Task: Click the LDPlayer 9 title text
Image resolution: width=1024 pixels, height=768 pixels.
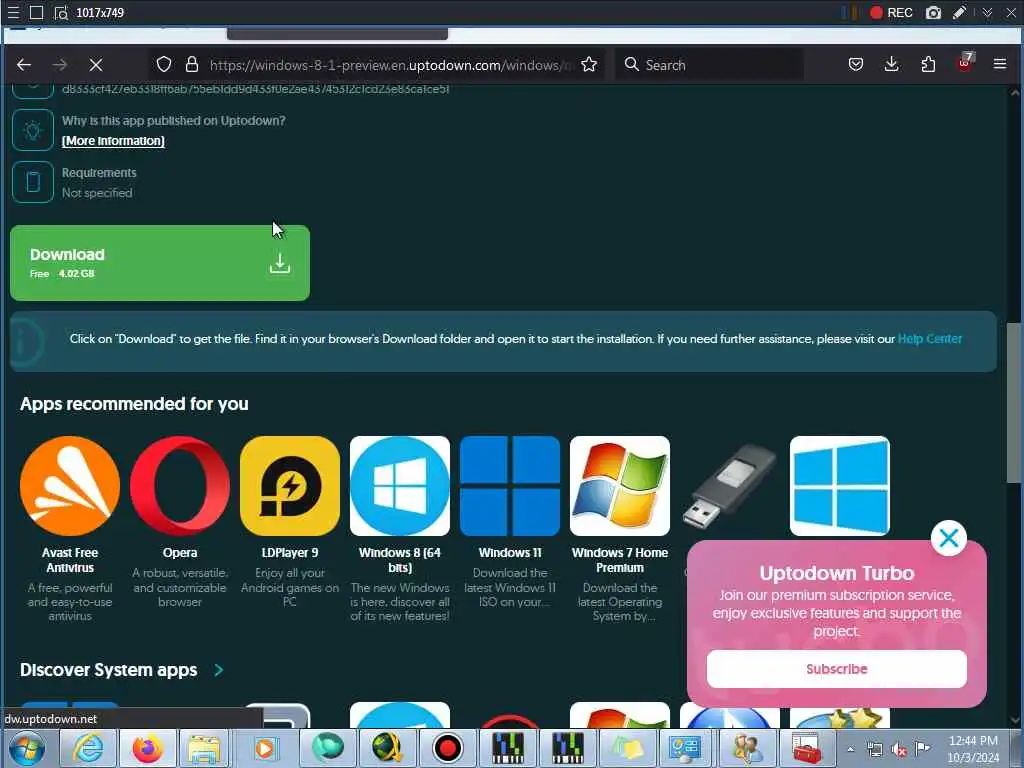Action: click(x=290, y=552)
